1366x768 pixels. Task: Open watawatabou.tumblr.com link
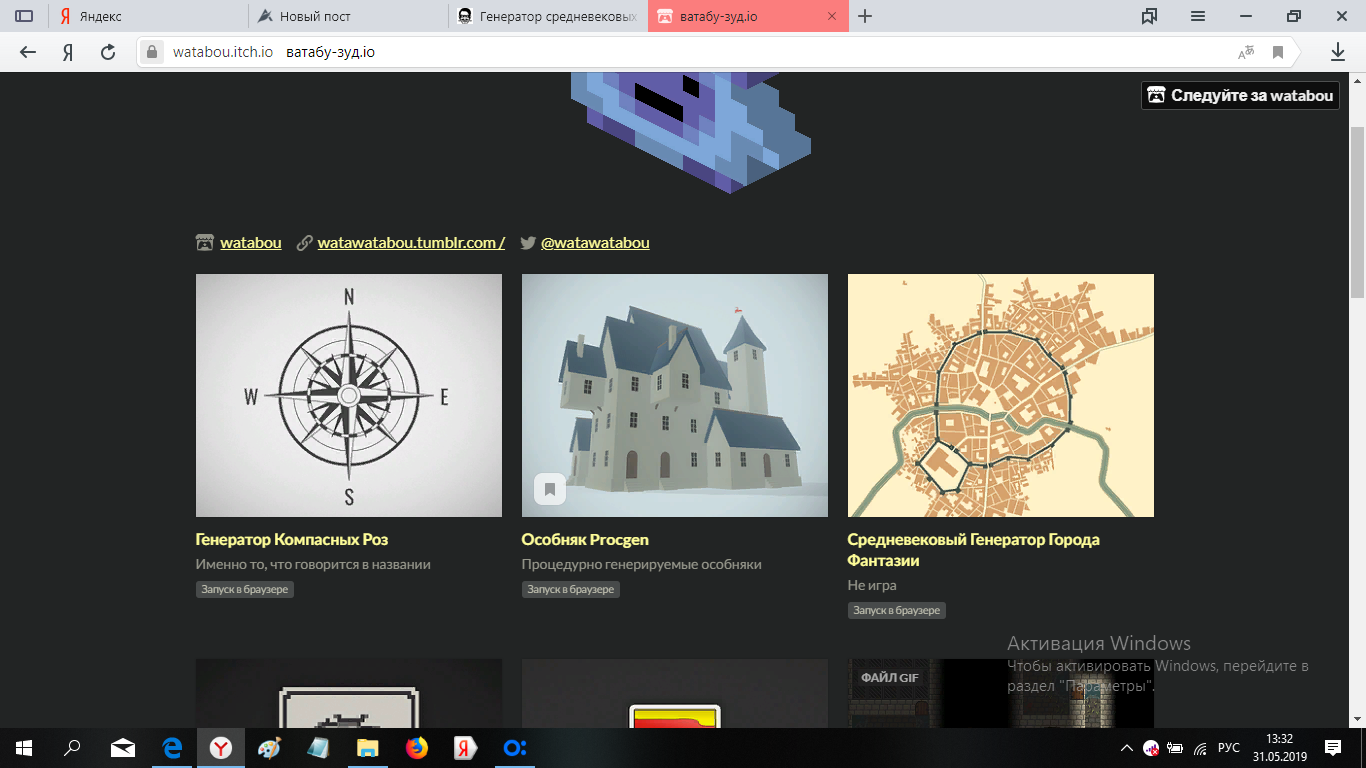pyautogui.click(x=411, y=243)
